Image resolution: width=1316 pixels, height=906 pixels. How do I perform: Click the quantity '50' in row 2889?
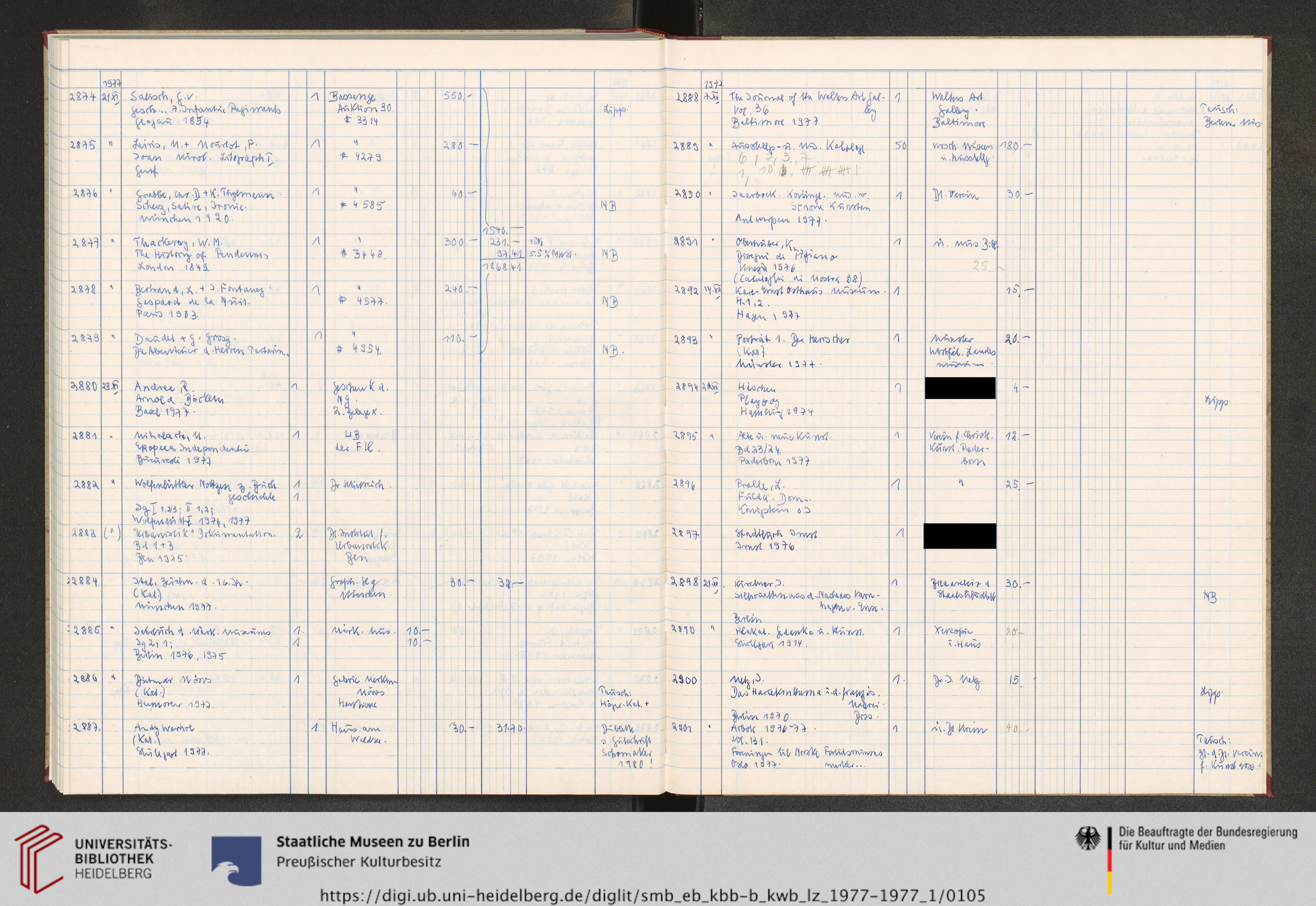pyautogui.click(x=901, y=146)
